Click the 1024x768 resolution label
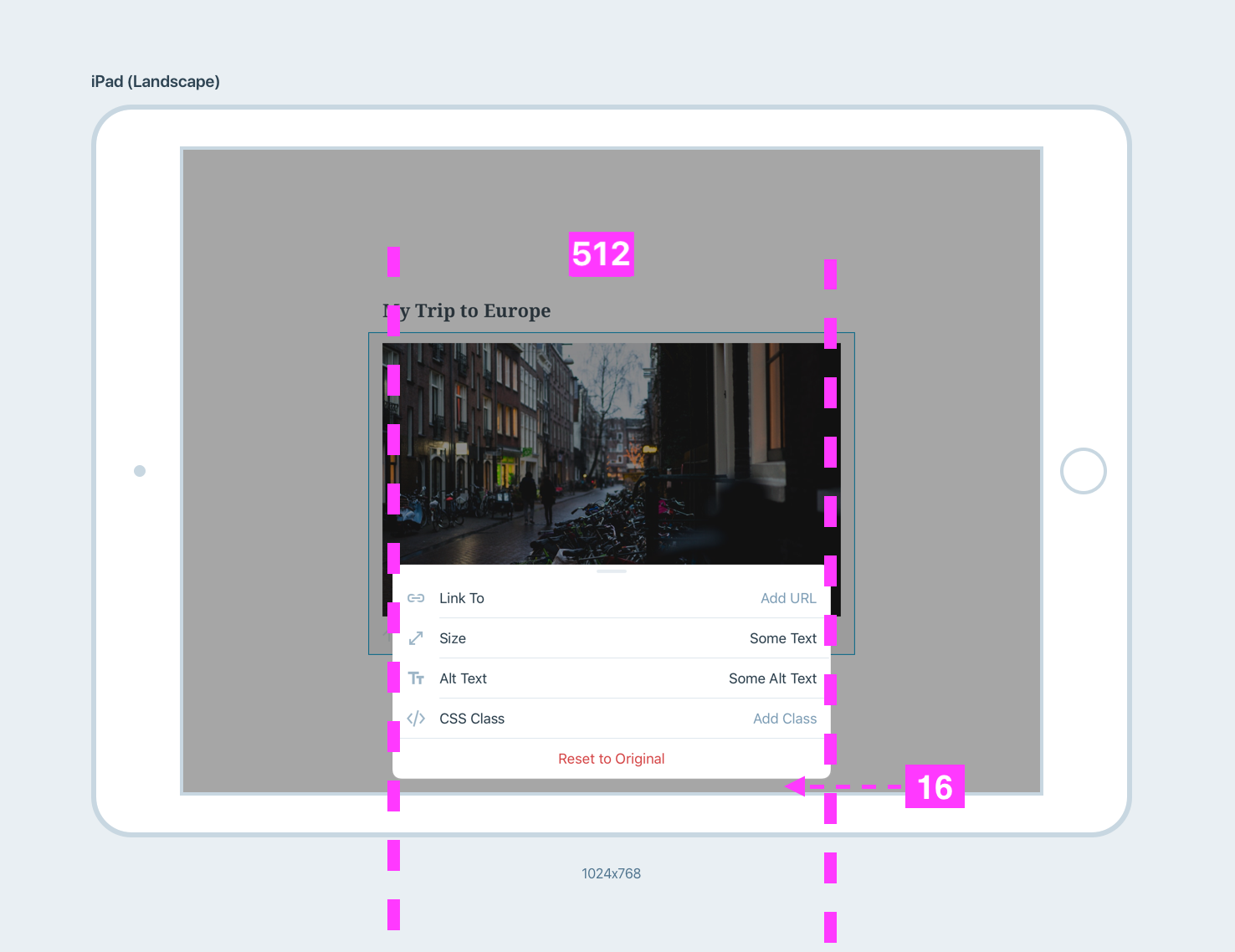1235x952 pixels. [x=611, y=873]
